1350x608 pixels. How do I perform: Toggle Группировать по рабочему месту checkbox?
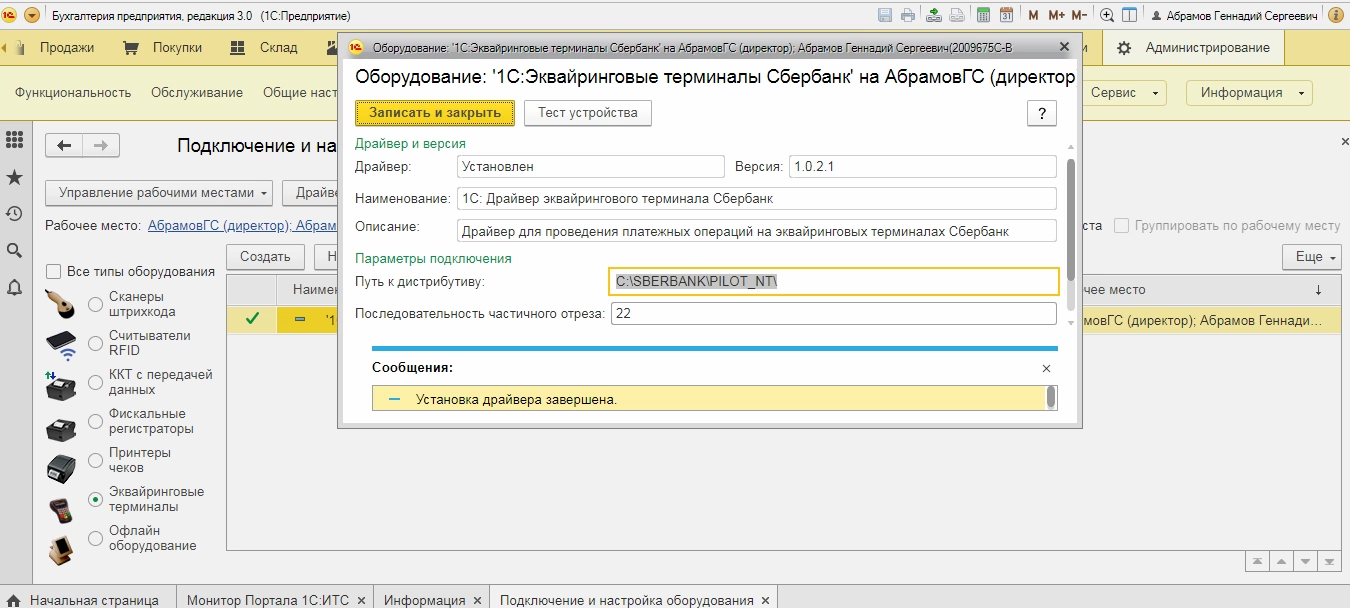(x=1122, y=225)
